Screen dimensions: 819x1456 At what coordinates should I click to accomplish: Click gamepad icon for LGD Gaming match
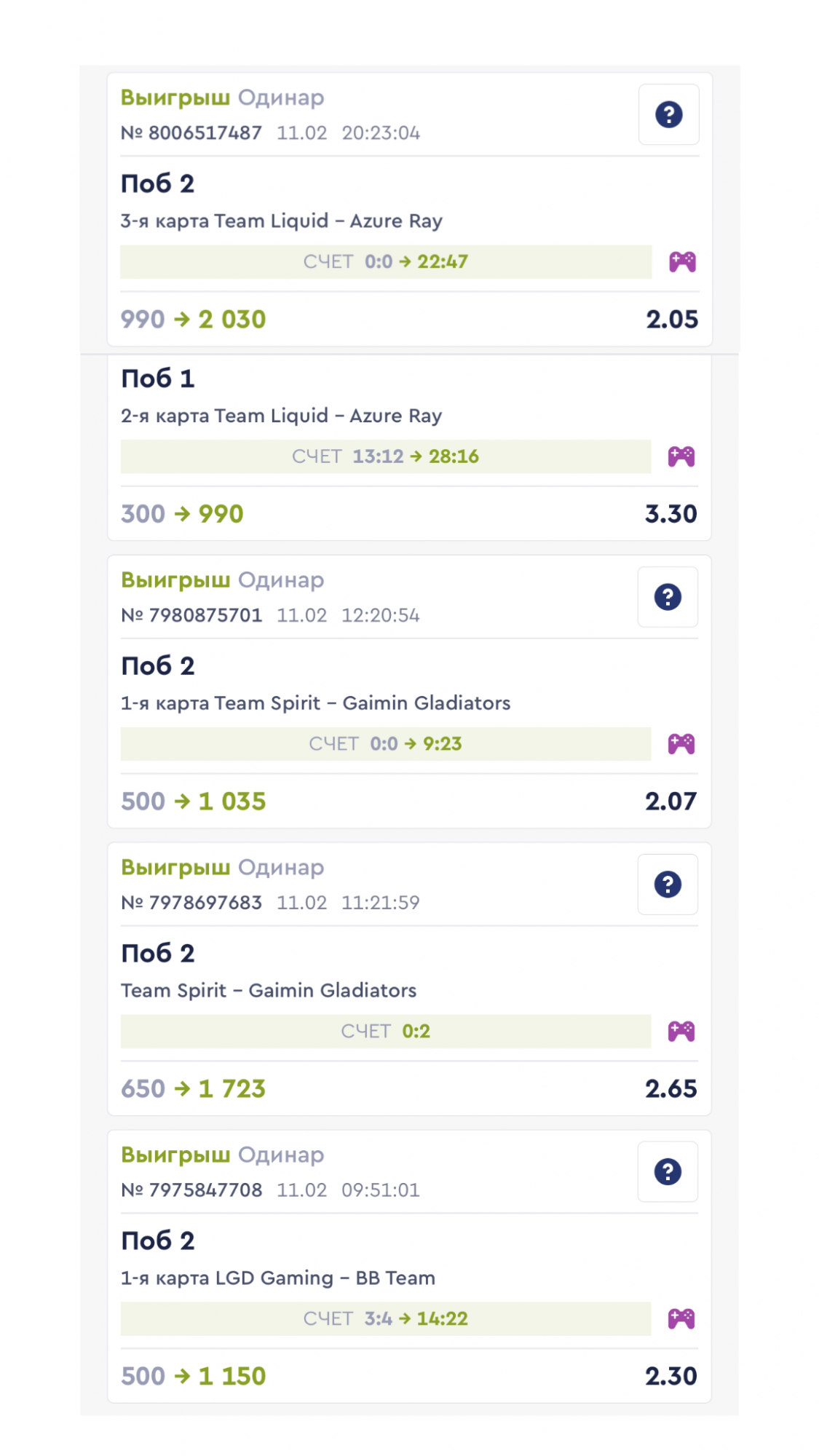click(681, 1319)
